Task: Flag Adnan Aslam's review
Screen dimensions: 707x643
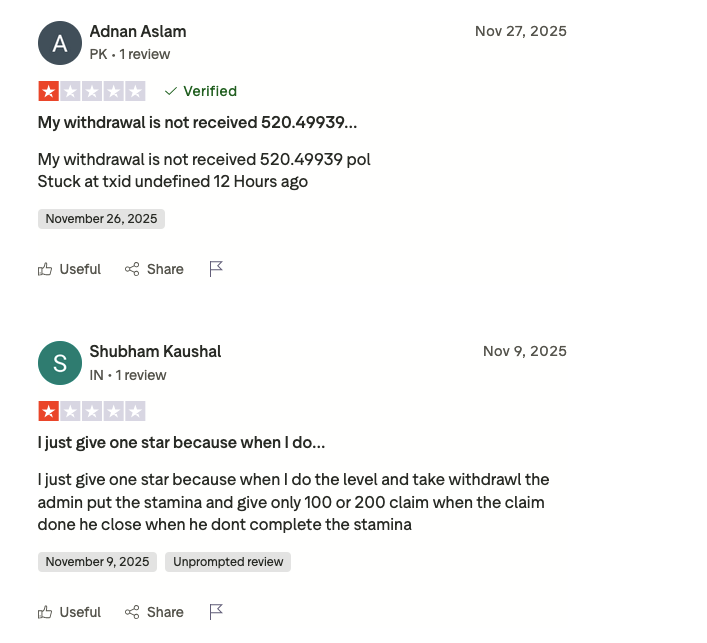Action: tap(216, 269)
